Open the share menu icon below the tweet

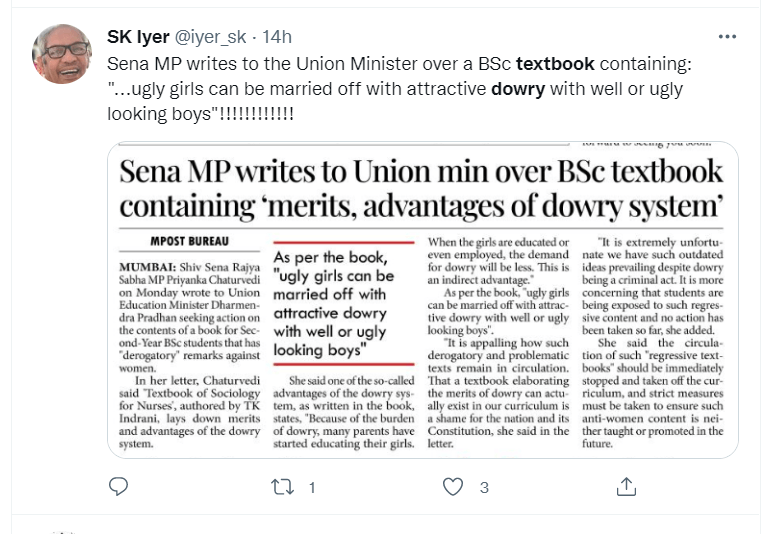[626, 487]
